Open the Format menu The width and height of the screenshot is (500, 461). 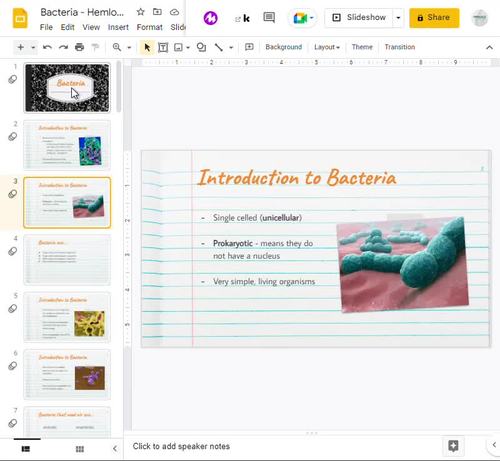coord(149,27)
